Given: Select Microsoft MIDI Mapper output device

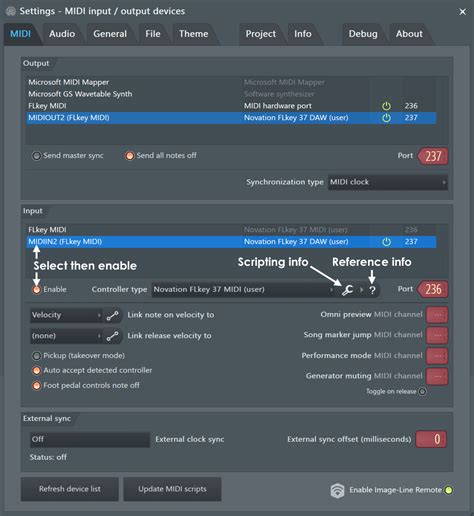Looking at the screenshot, I should [x=231, y=82].
